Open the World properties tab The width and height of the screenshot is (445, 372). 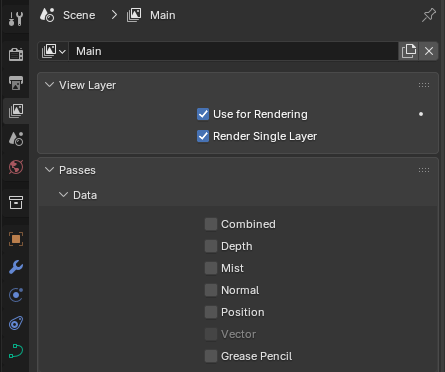[x=16, y=167]
